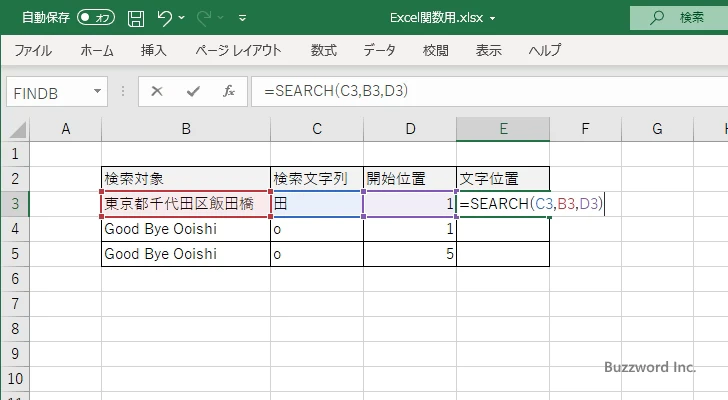This screenshot has height=400, width=728.
Task: Click empty cell E5 in table
Action: pyautogui.click(x=503, y=254)
